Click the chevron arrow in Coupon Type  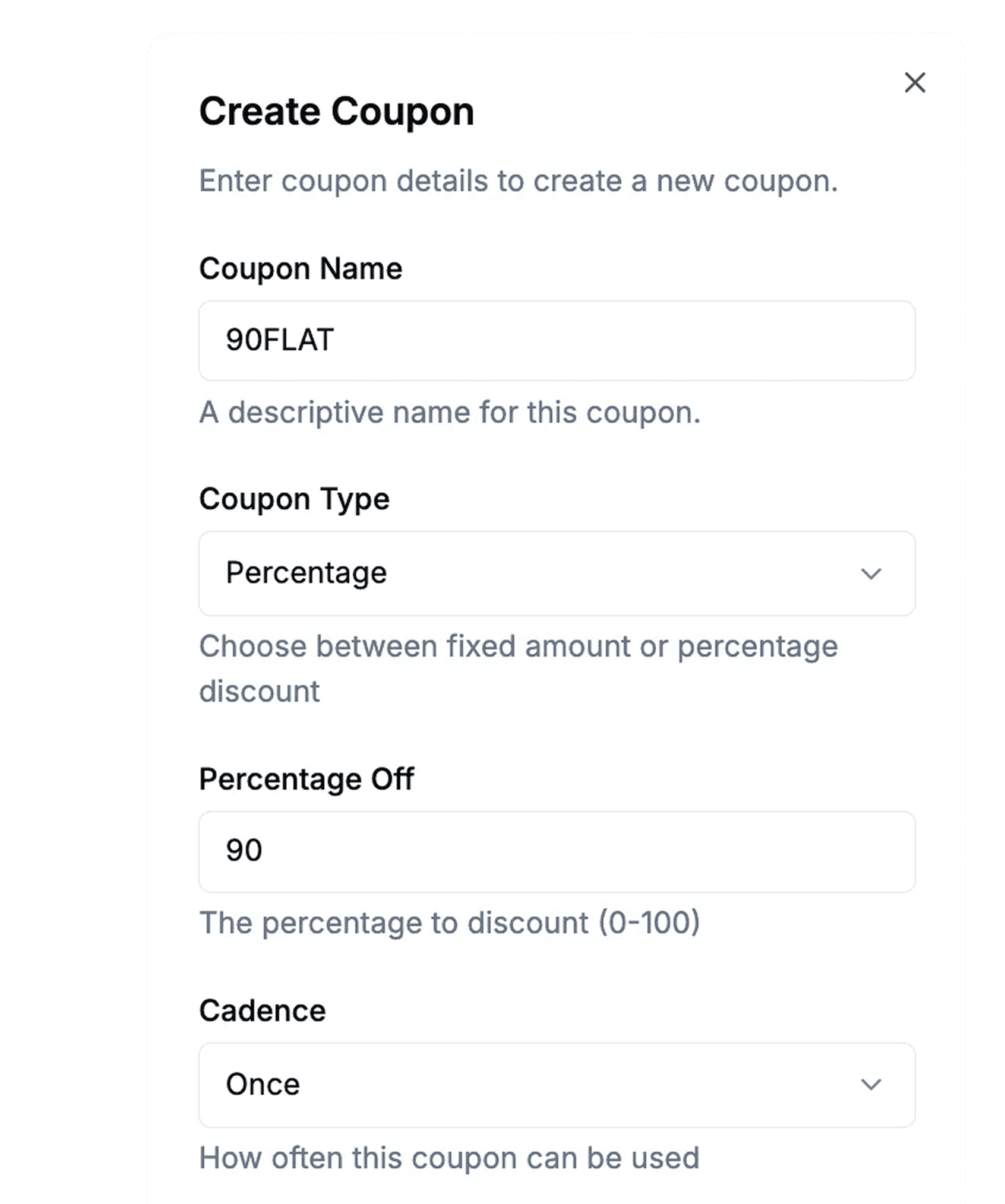click(871, 574)
